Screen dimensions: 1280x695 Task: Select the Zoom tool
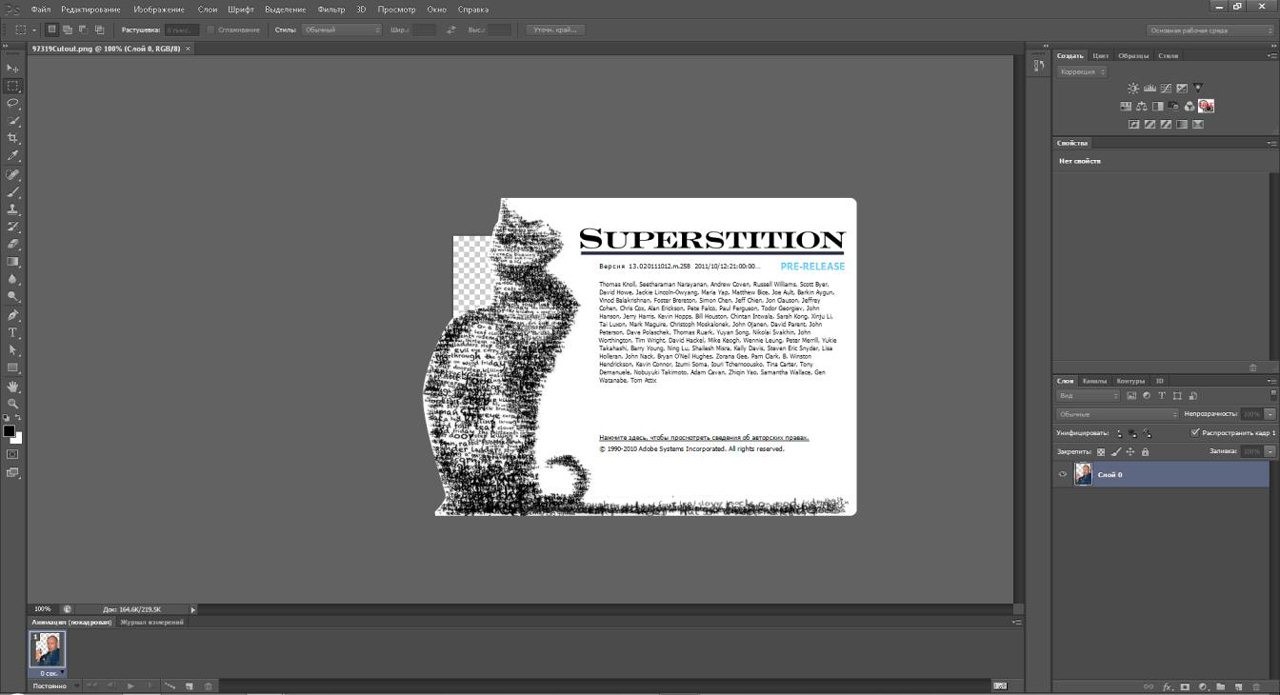click(13, 403)
